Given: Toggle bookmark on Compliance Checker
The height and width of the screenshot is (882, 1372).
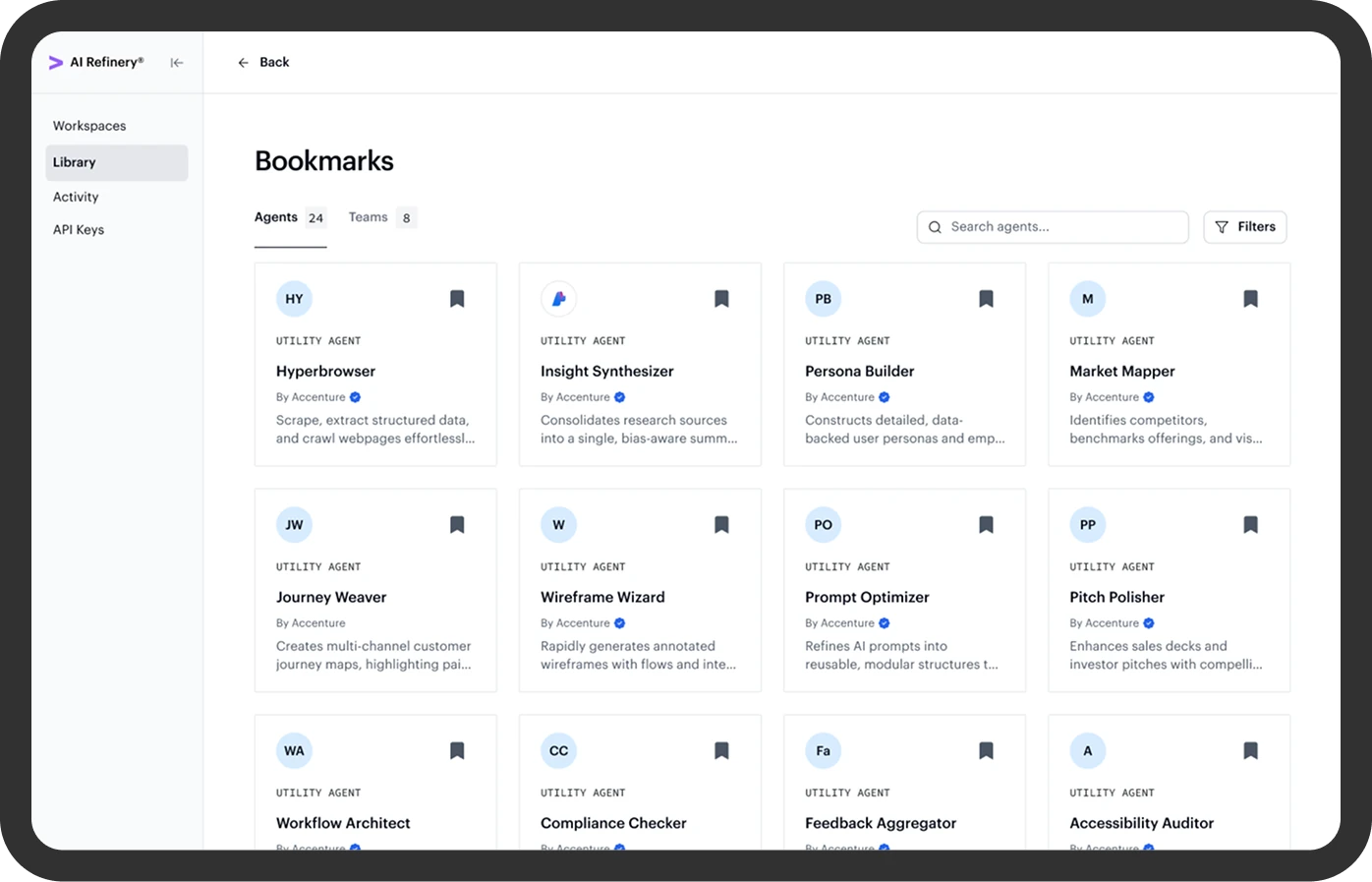Looking at the screenshot, I should [x=721, y=751].
